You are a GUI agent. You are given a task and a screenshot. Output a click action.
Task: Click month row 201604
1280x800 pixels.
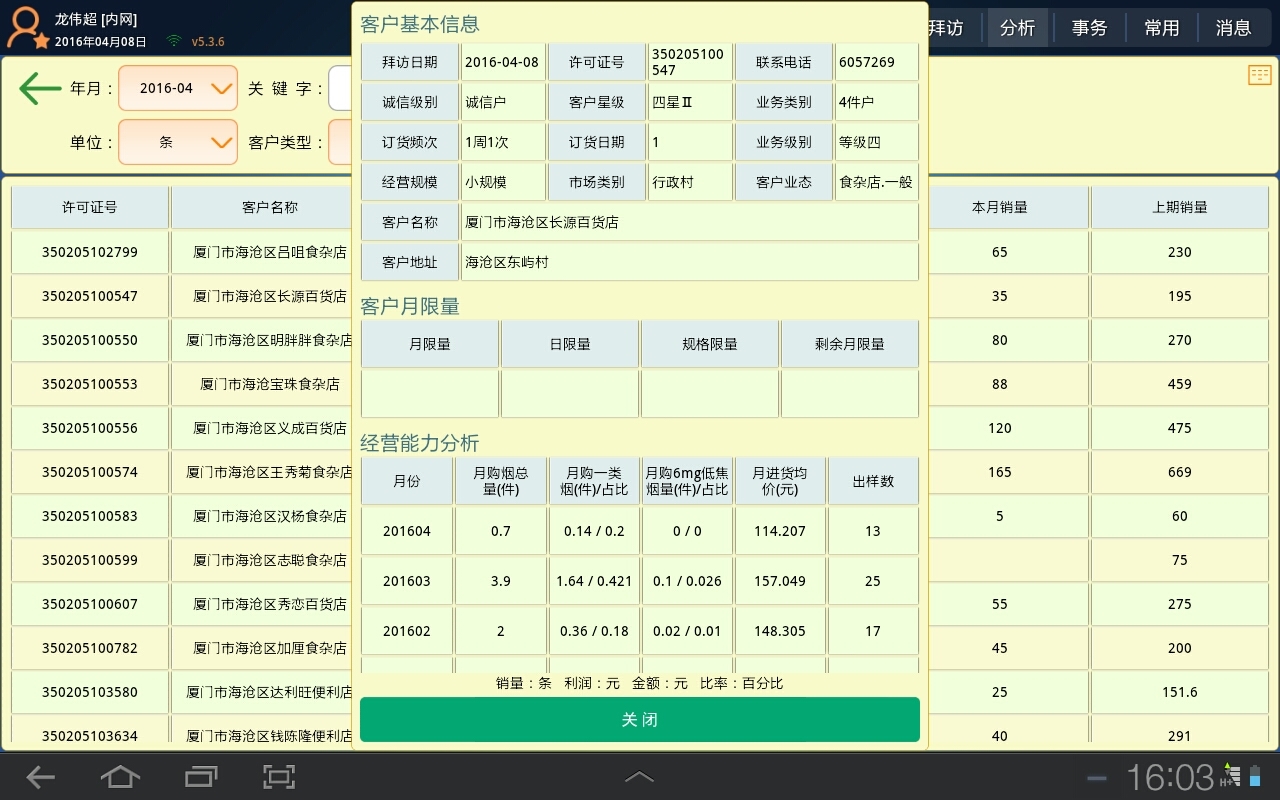[407, 531]
